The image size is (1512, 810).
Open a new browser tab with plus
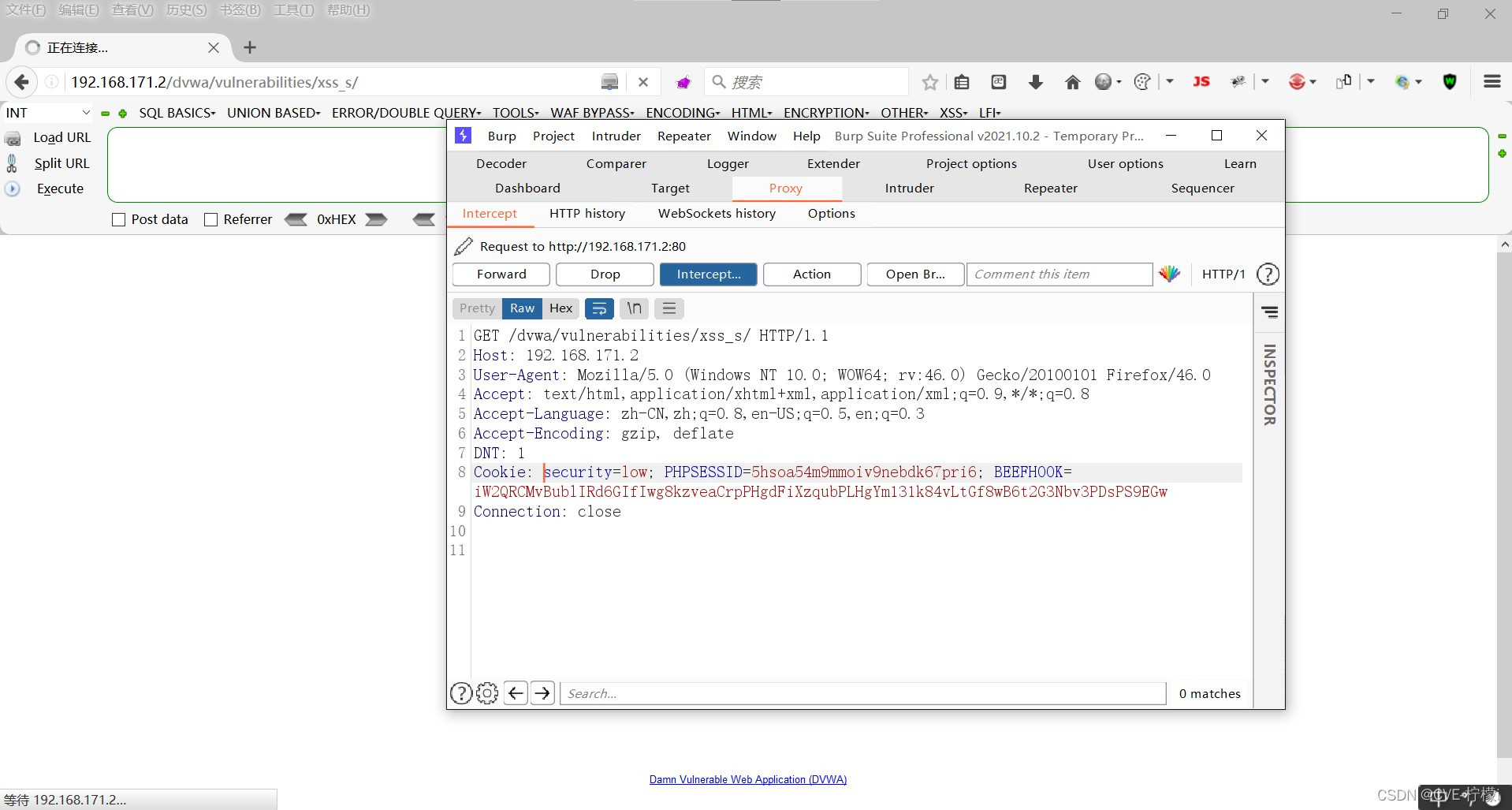pyautogui.click(x=250, y=48)
